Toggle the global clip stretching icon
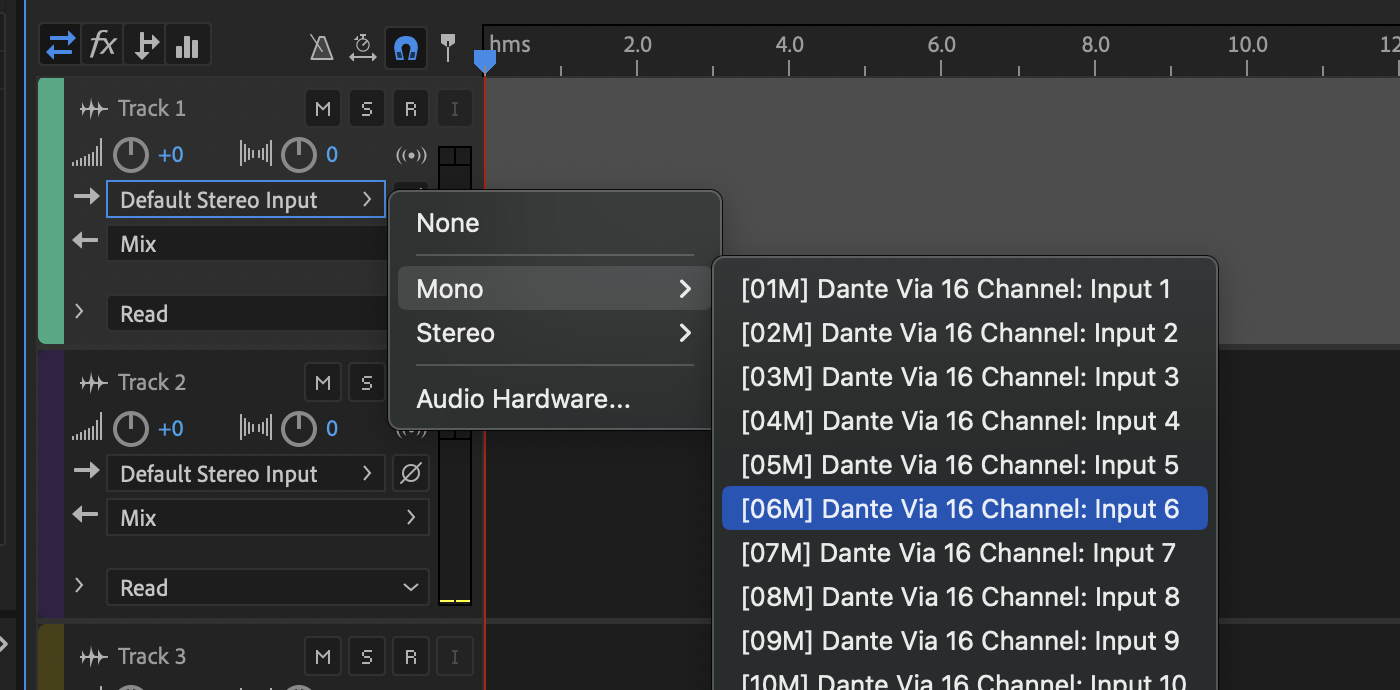Viewport: 1400px width, 690px height. click(363, 47)
